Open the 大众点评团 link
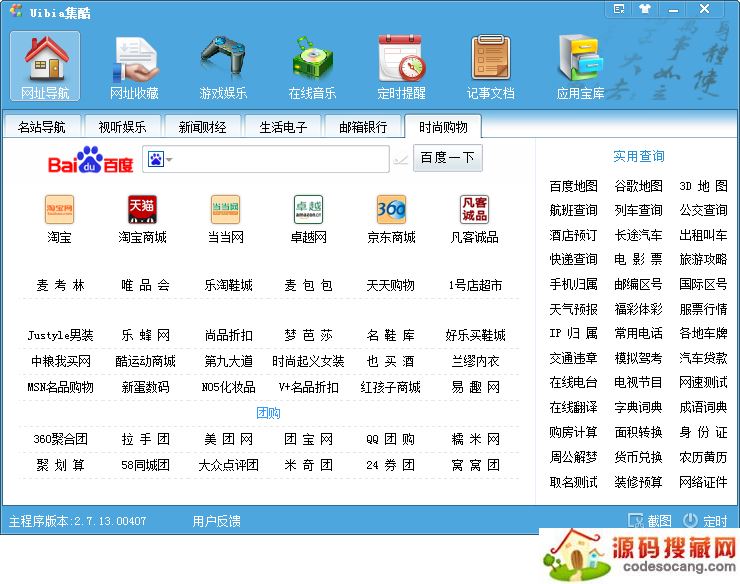Image resolution: width=740 pixels, height=584 pixels. (x=228, y=465)
